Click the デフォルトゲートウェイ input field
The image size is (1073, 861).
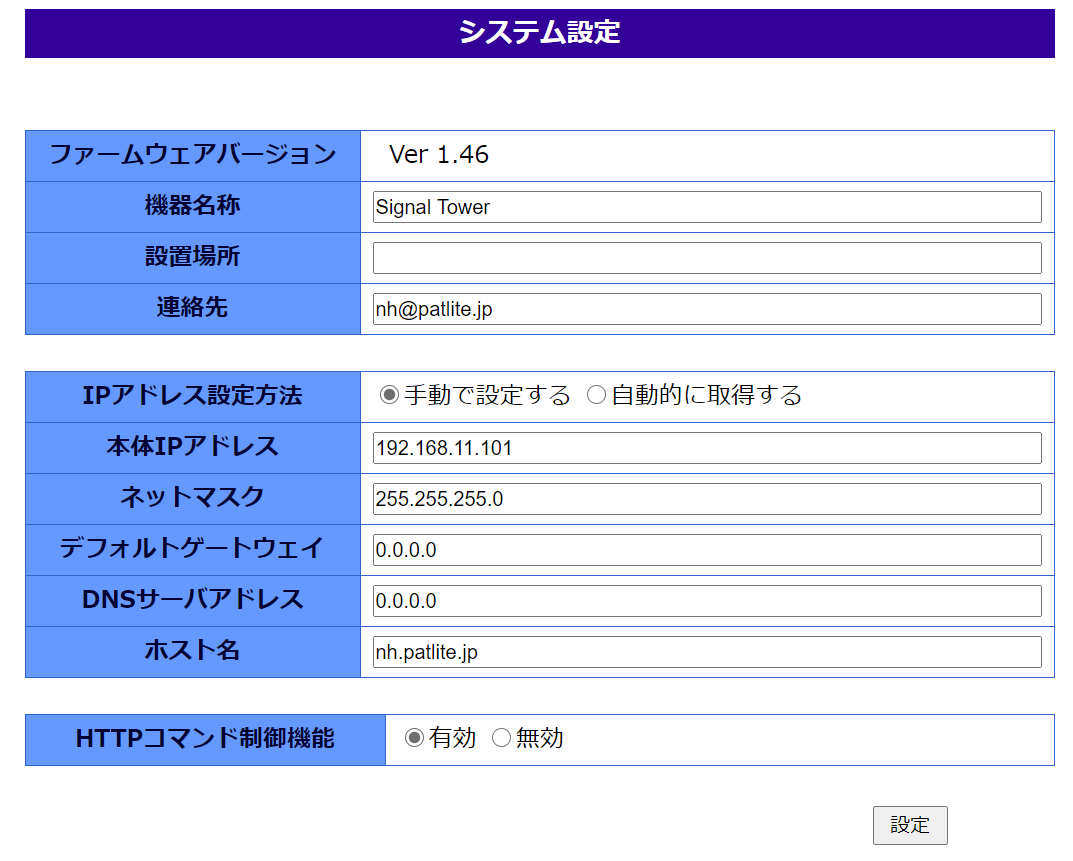pyautogui.click(x=707, y=550)
